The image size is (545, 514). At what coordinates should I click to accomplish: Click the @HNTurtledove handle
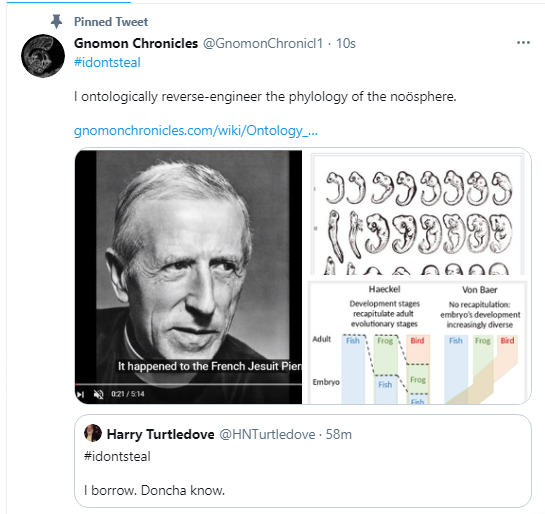pos(267,434)
